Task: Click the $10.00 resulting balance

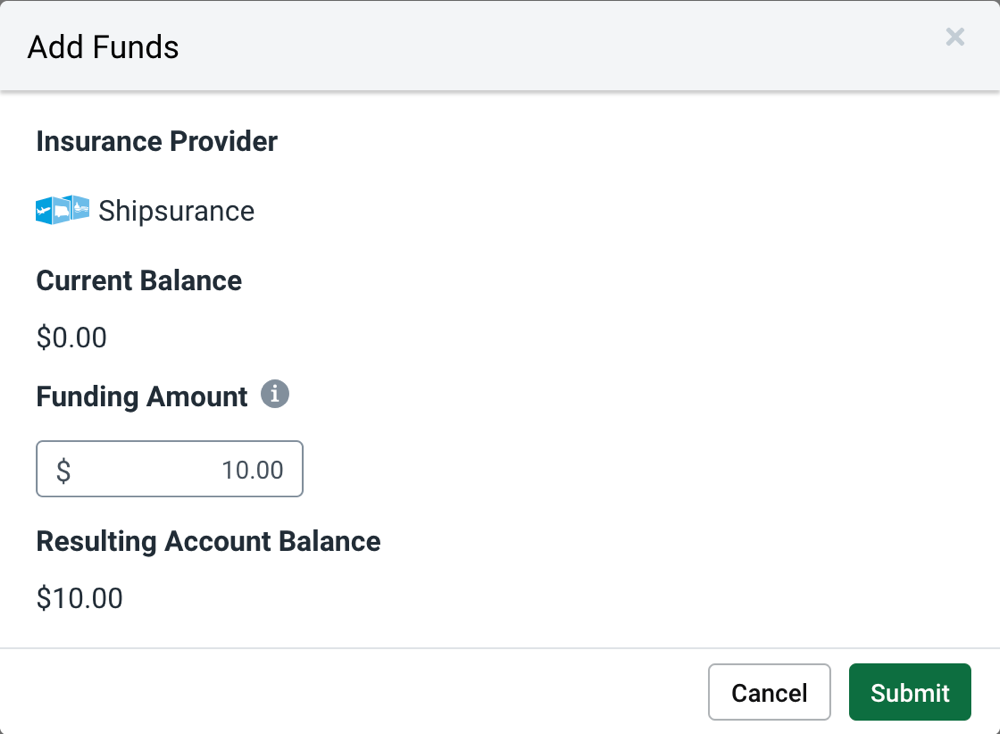Action: [79, 598]
